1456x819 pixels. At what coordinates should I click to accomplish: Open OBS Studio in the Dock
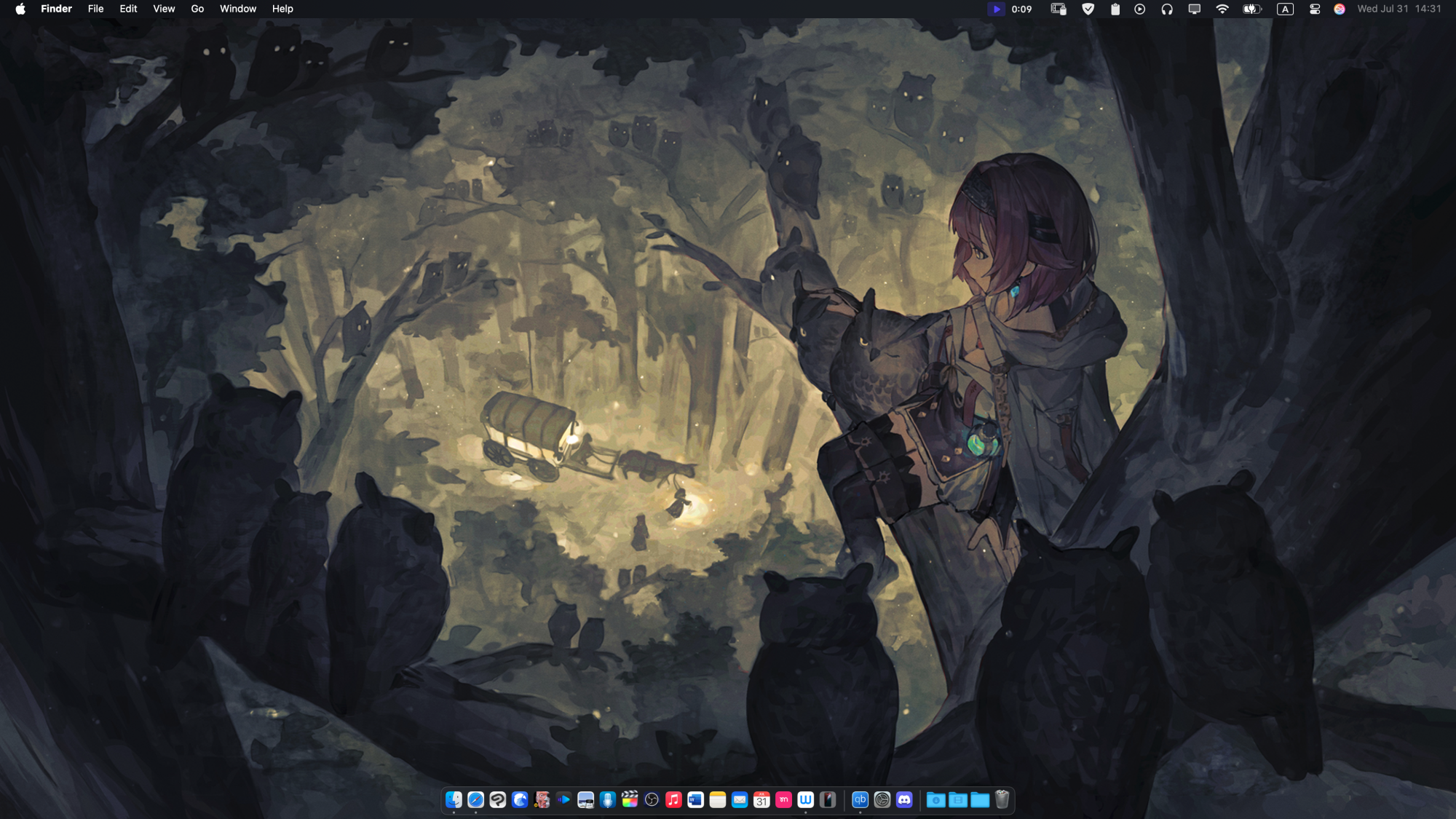[x=652, y=800]
